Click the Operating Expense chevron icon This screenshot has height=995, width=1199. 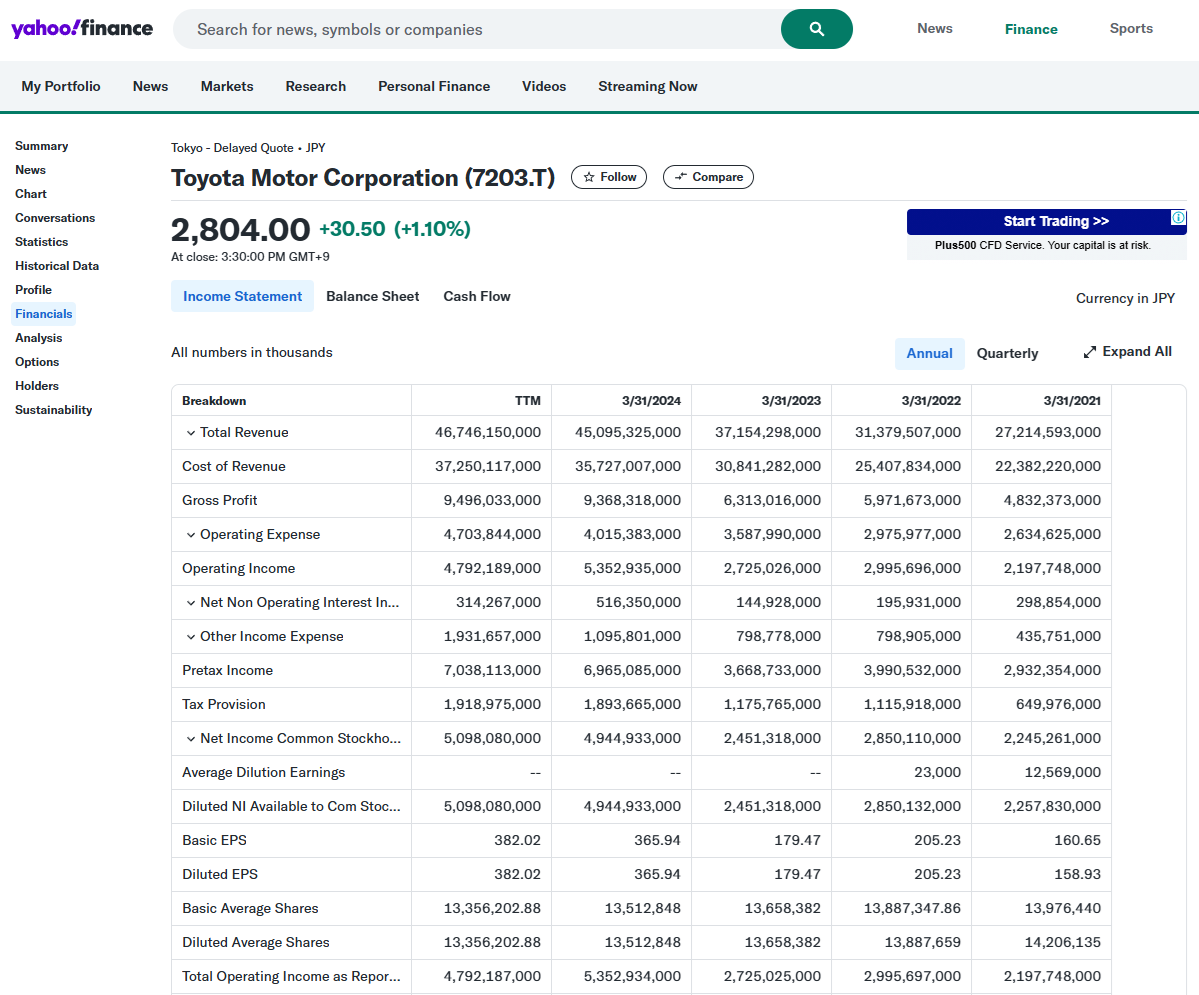point(191,534)
